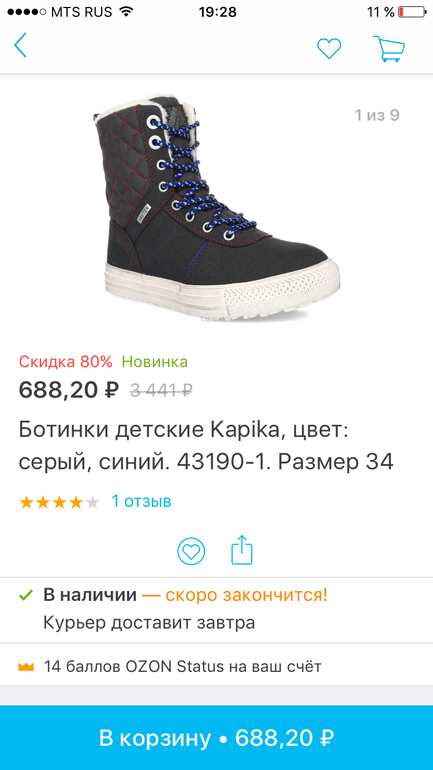Tap the 1 из 9 image counter
This screenshot has width=433, height=770.
point(377,115)
